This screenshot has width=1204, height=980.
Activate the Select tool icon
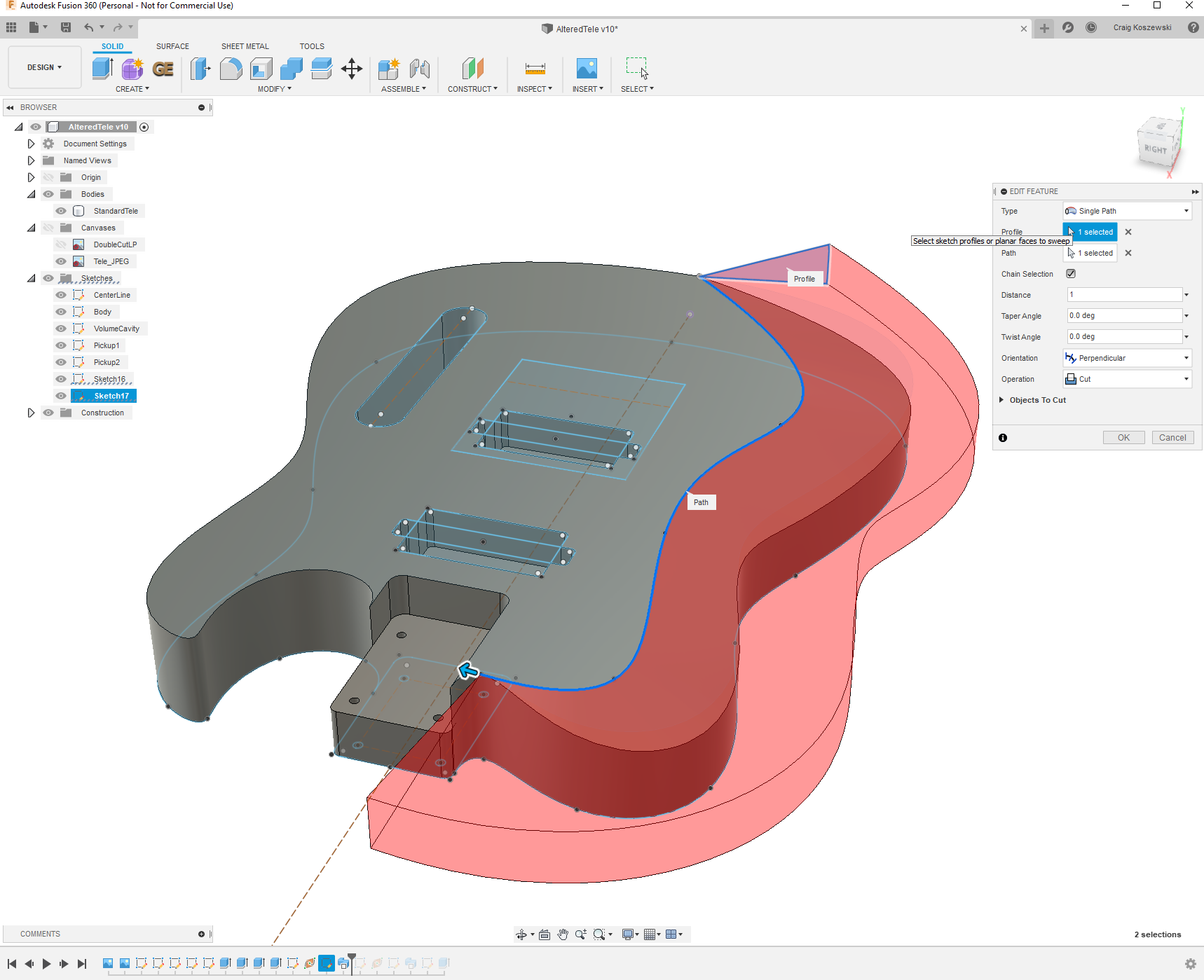637,69
